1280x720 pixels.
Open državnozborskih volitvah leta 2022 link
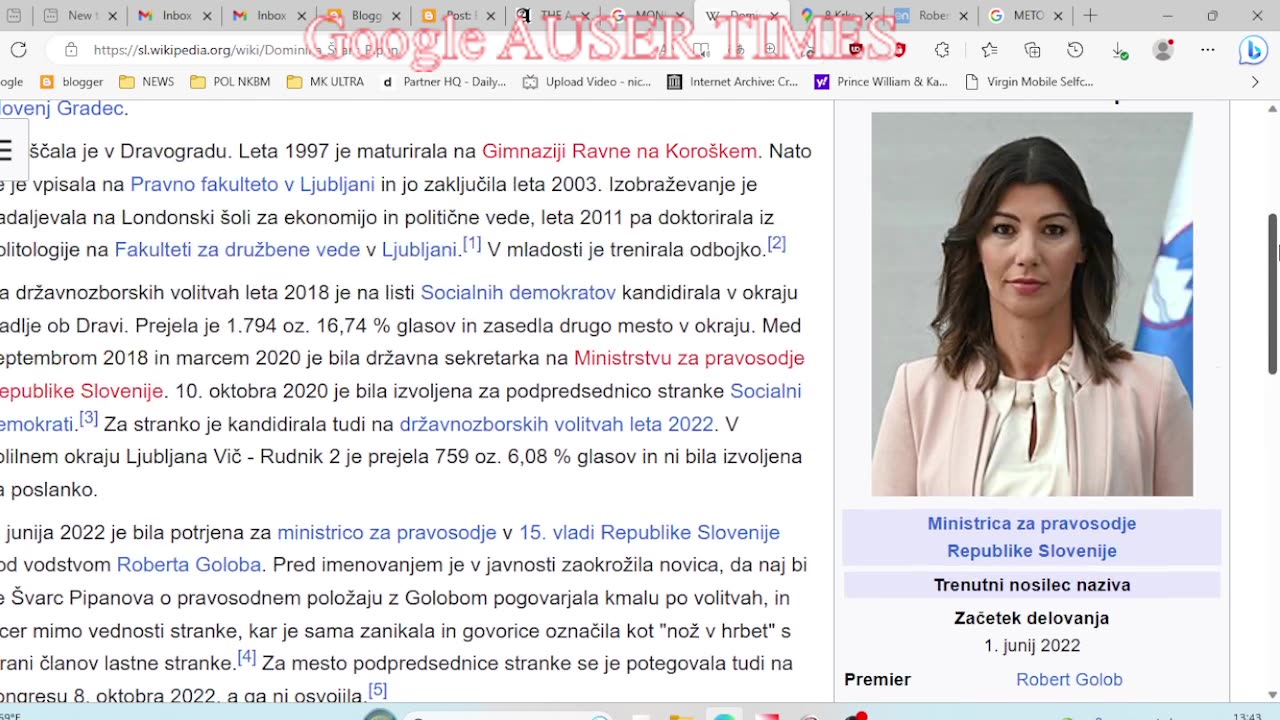click(556, 424)
